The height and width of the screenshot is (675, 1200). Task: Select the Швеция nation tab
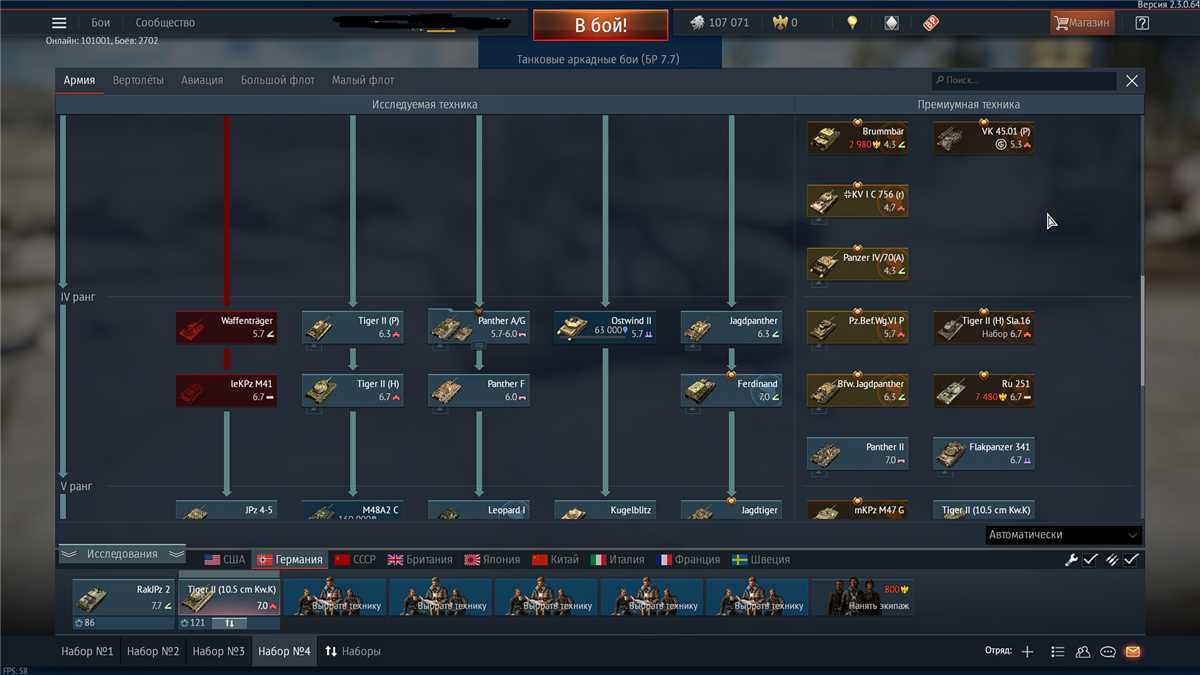(x=761, y=560)
